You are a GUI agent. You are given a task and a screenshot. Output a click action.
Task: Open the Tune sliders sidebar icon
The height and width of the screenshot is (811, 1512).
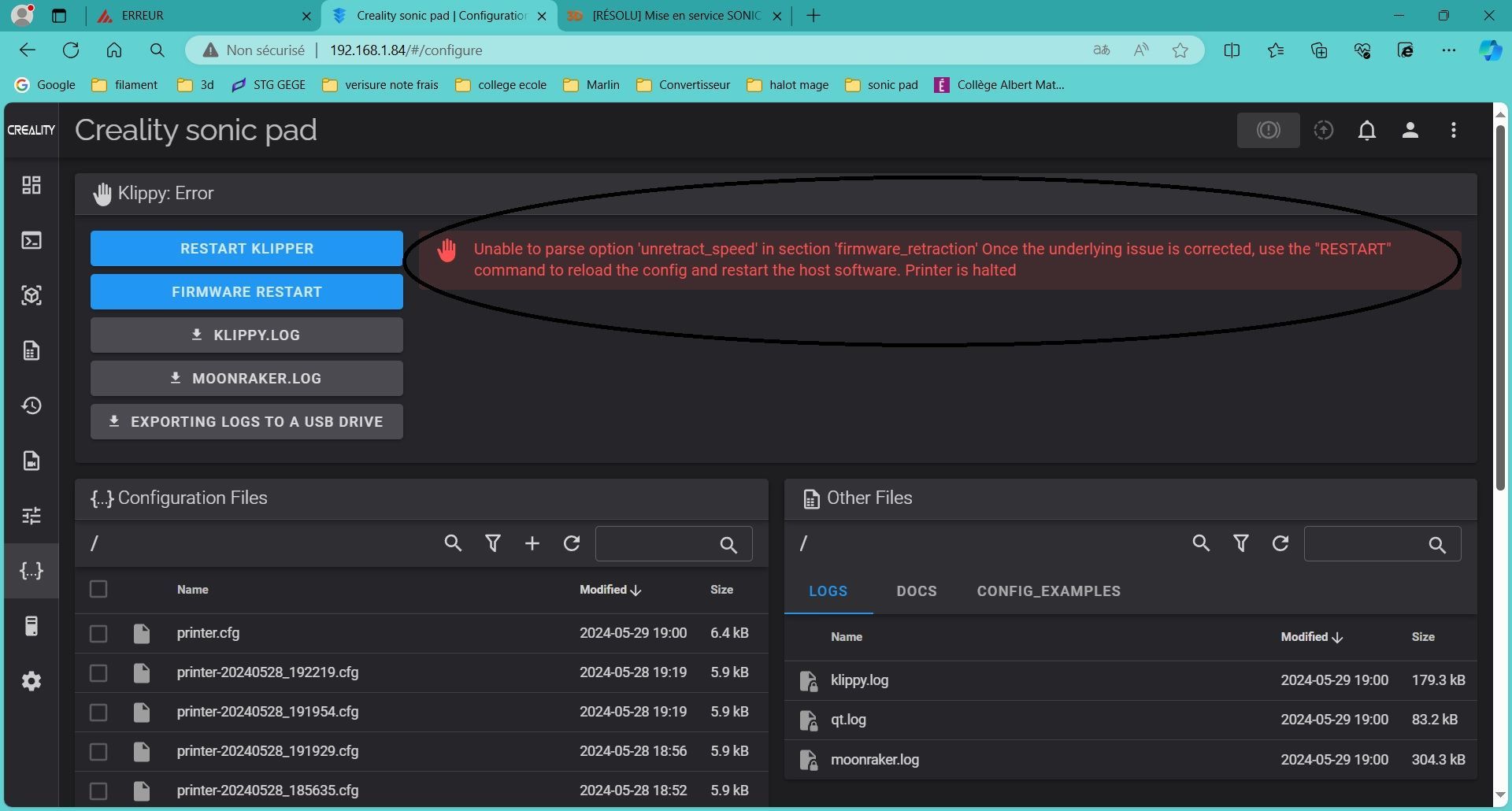31,516
